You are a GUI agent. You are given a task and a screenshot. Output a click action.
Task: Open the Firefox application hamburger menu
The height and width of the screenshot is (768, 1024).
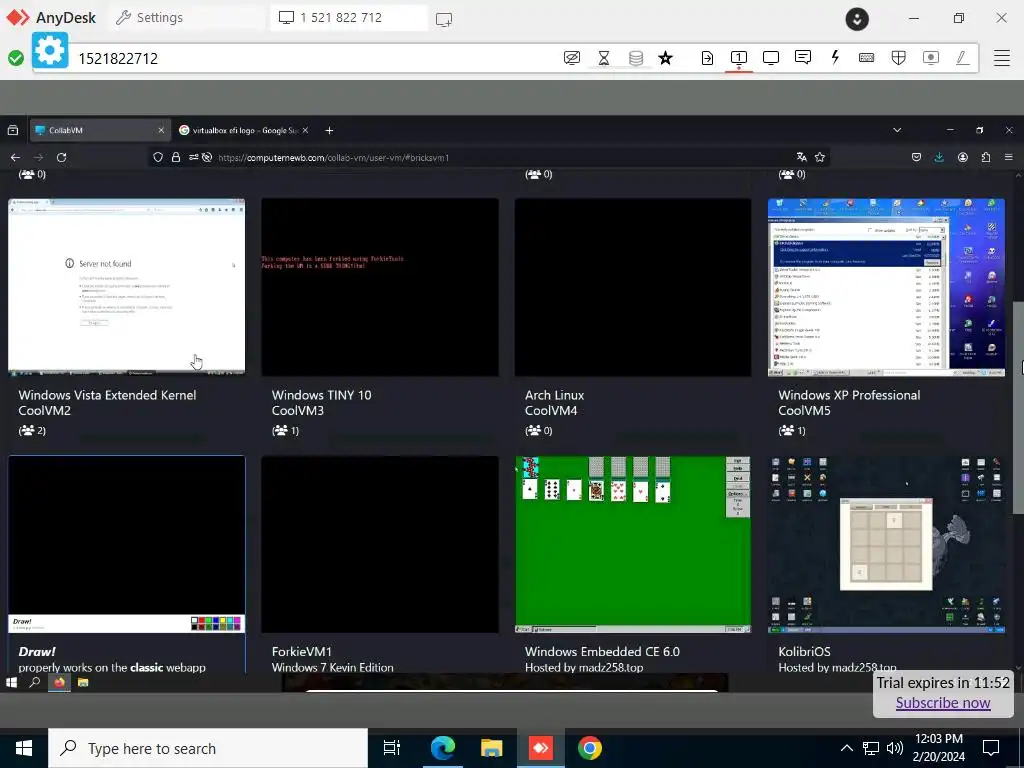(1009, 157)
